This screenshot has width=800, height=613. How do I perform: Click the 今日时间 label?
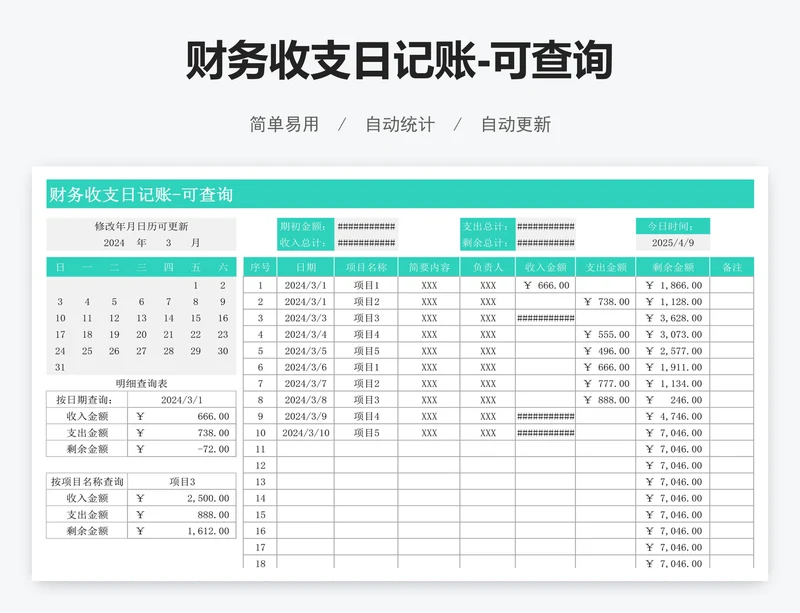pos(672,227)
